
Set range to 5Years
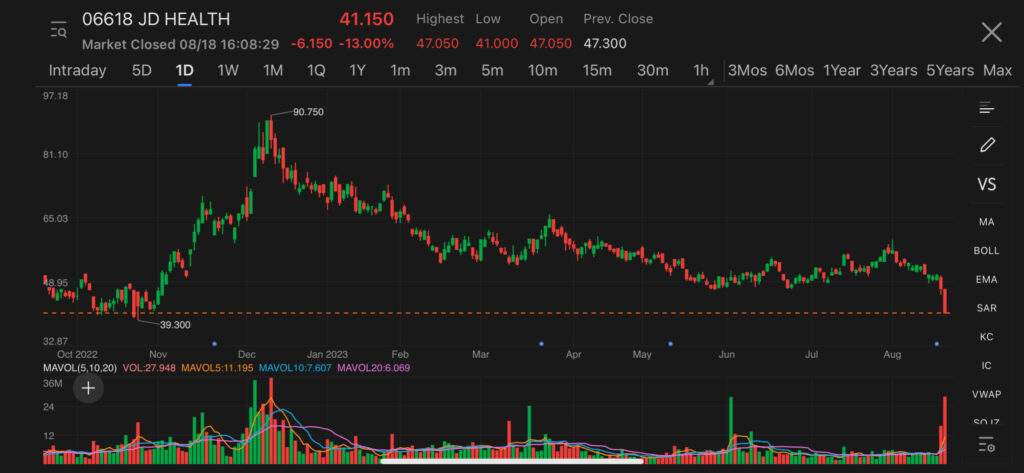[x=950, y=71]
